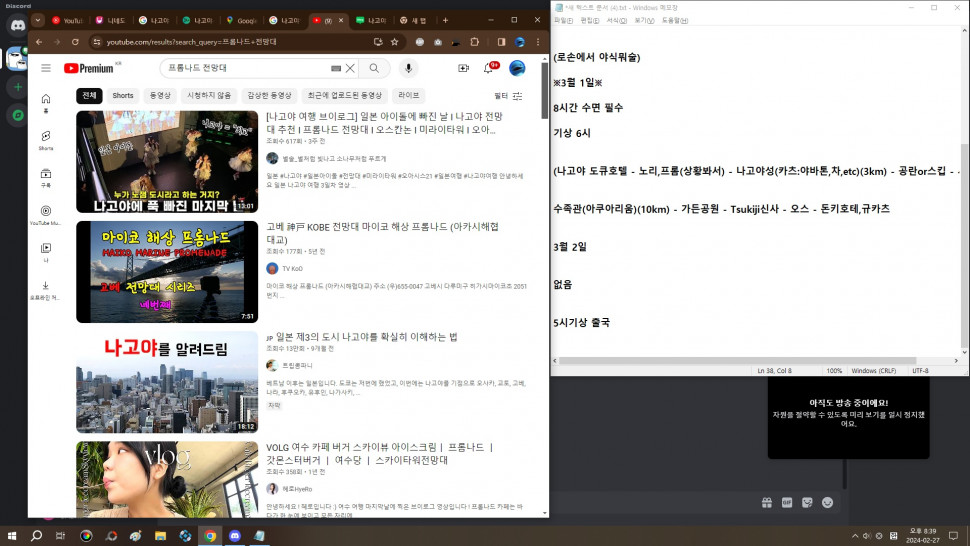Open Downloads in the YouTube sidebar
This screenshot has width=970, height=546.
(x=46, y=289)
